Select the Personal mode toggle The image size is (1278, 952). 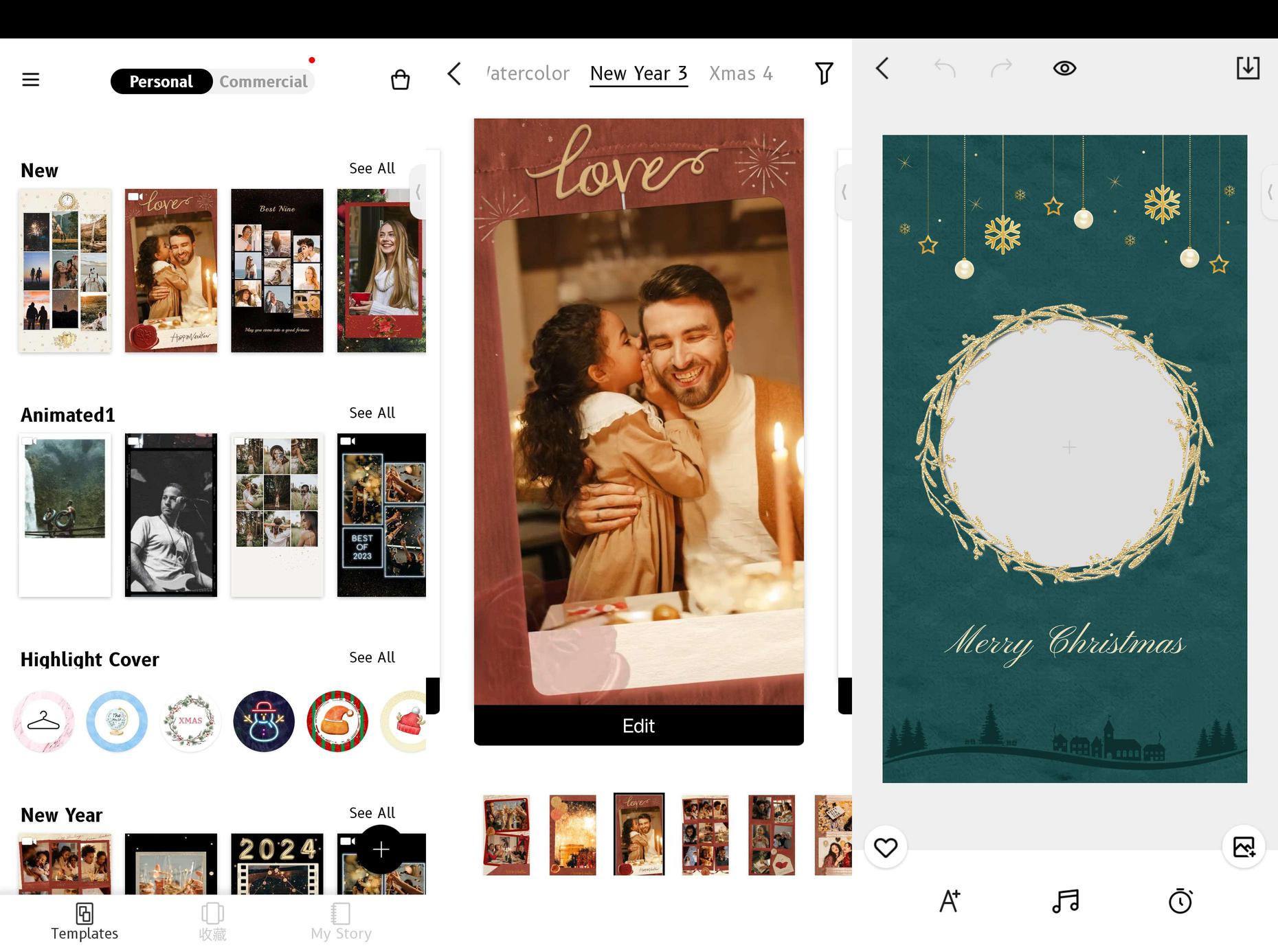click(161, 82)
